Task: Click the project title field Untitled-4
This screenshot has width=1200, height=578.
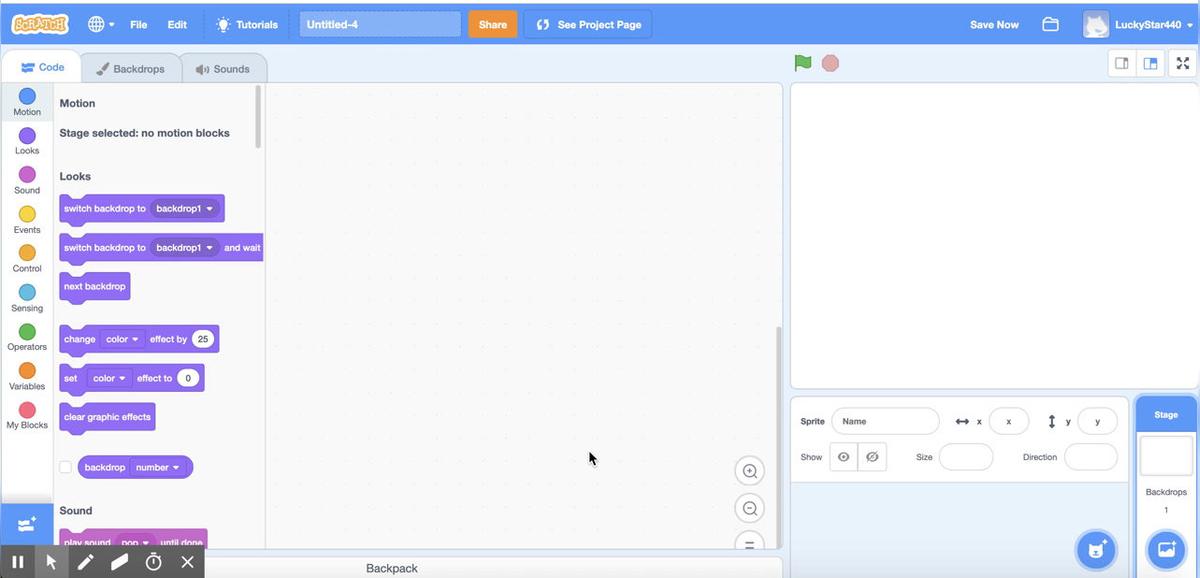Action: (x=380, y=24)
